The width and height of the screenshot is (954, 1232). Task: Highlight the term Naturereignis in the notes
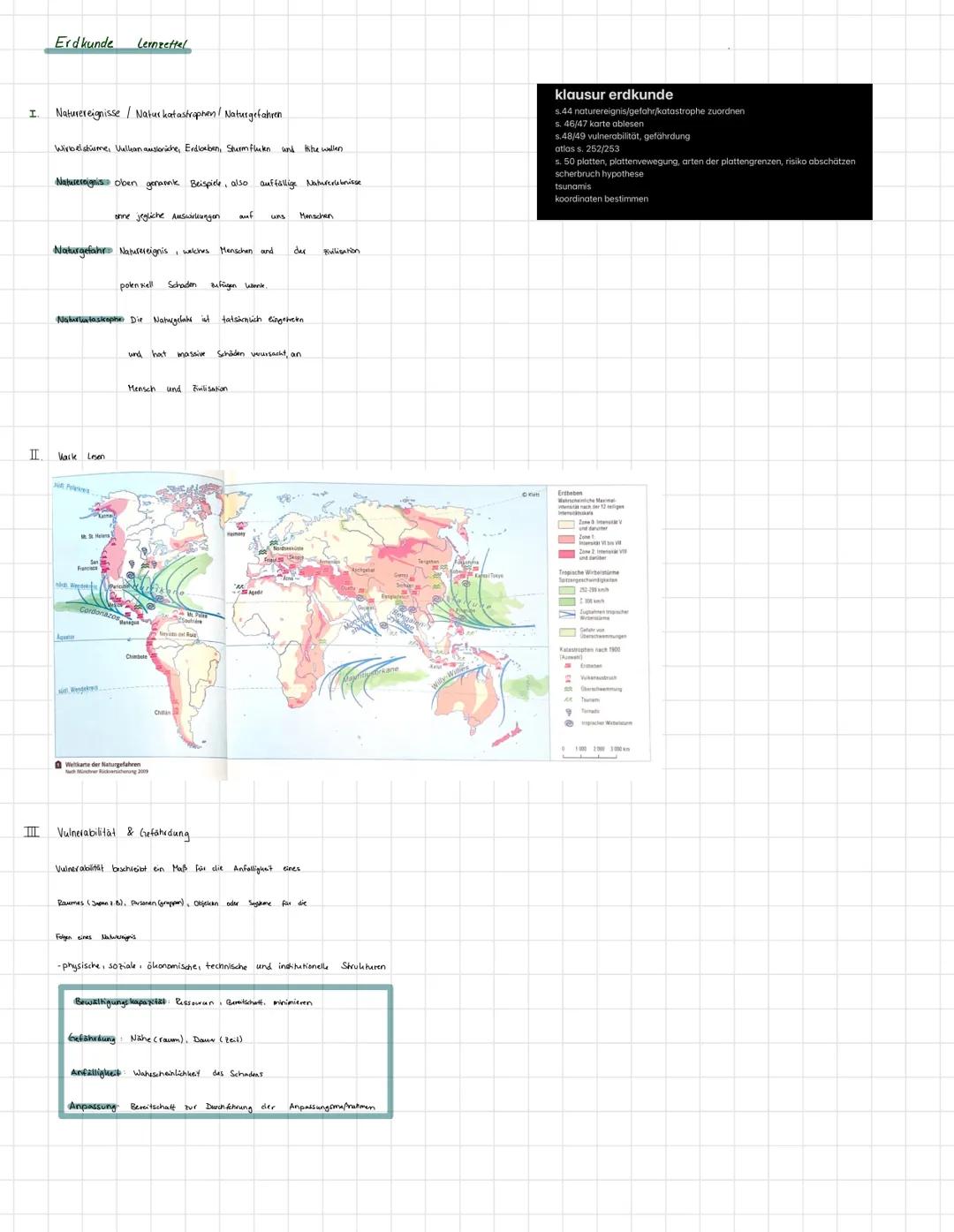(81, 181)
